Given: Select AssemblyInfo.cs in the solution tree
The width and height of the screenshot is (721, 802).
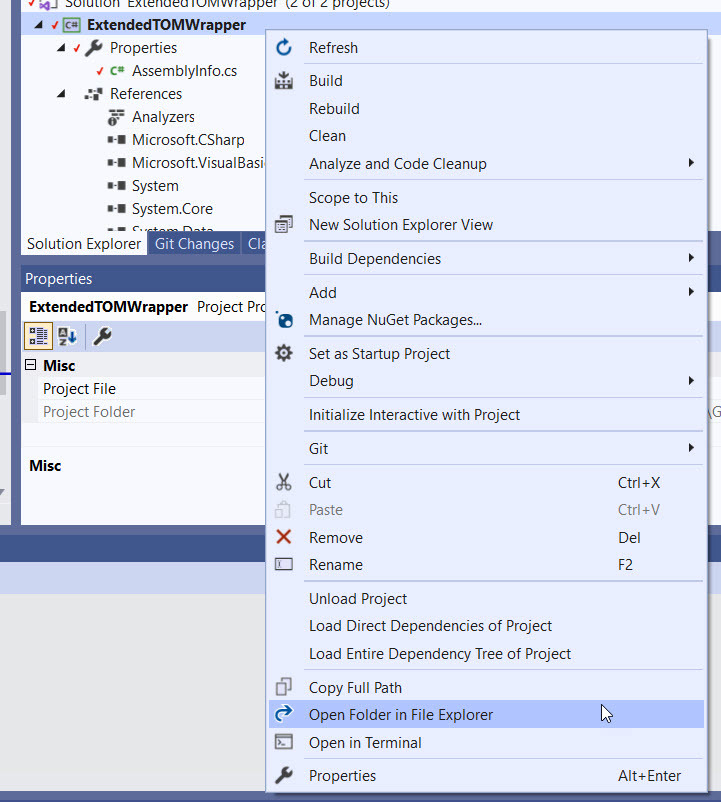Looking at the screenshot, I should tap(184, 71).
